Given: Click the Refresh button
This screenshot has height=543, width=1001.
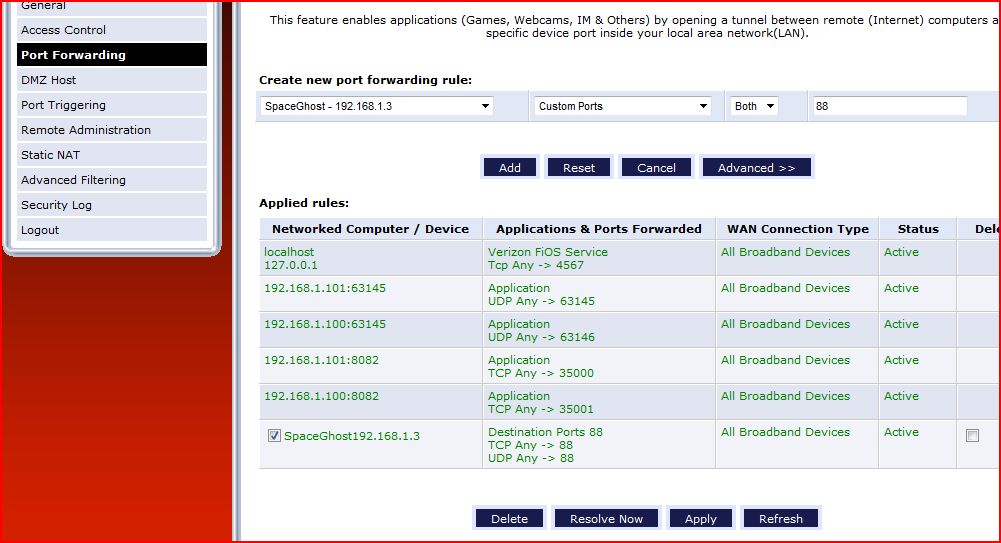Looking at the screenshot, I should pyautogui.click(x=781, y=518).
